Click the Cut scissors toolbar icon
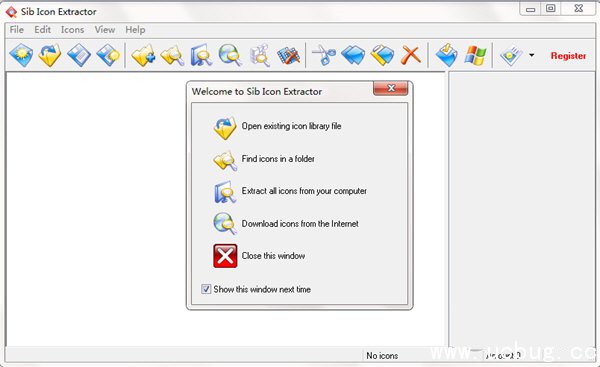The height and width of the screenshot is (367, 600). [x=324, y=55]
